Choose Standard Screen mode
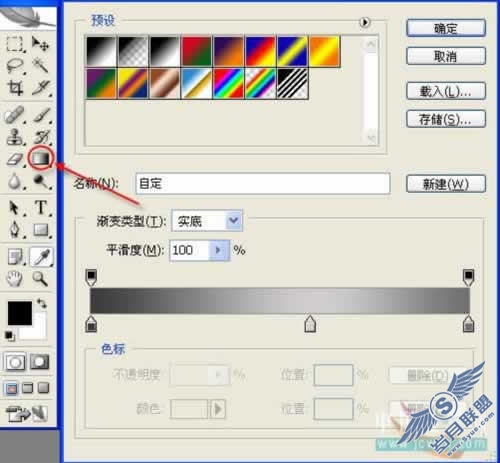Screen dimensions: 500x463 [11, 388]
